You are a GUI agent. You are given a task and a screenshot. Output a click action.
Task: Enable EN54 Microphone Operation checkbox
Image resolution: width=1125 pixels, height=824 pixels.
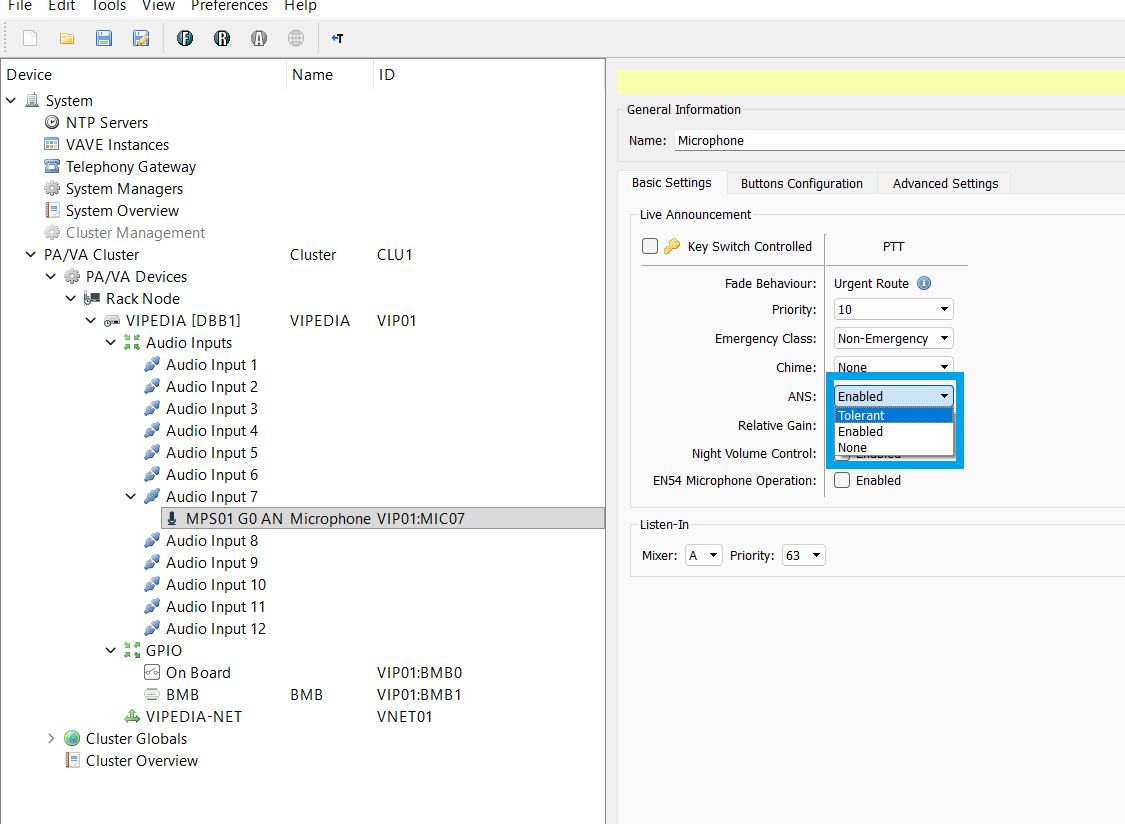coord(842,480)
